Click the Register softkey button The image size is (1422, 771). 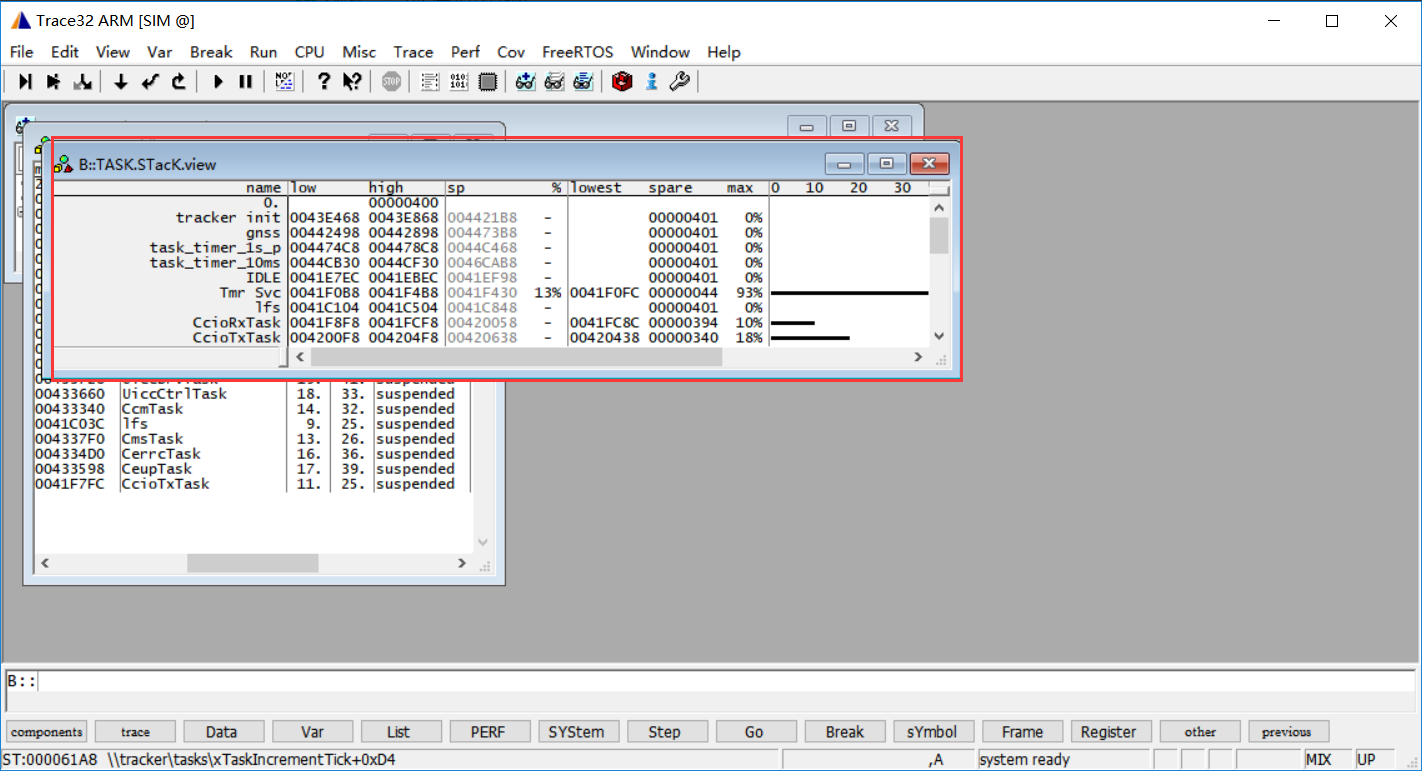pyautogui.click(x=1109, y=732)
